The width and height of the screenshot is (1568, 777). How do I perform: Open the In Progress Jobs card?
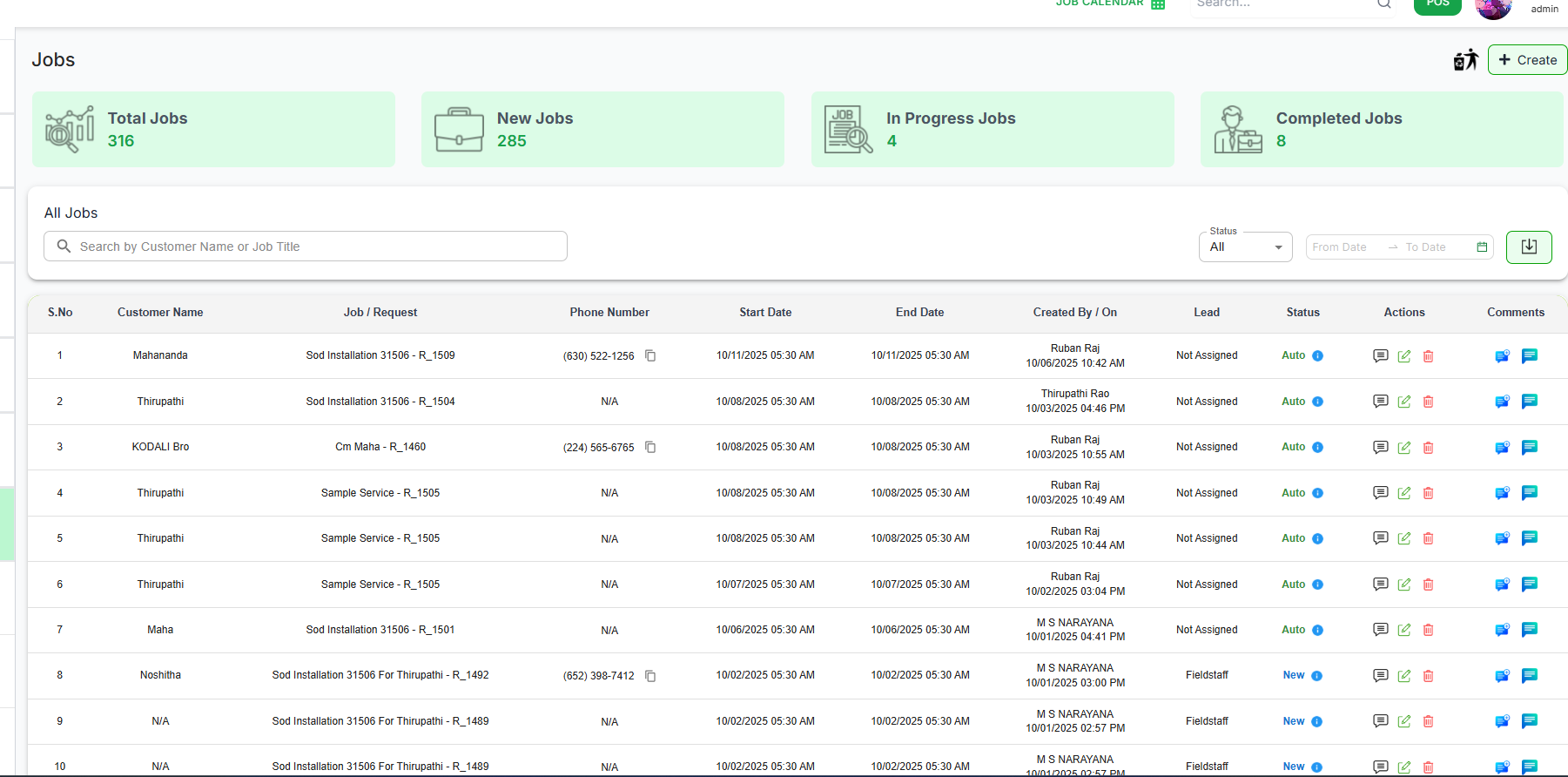pos(993,129)
